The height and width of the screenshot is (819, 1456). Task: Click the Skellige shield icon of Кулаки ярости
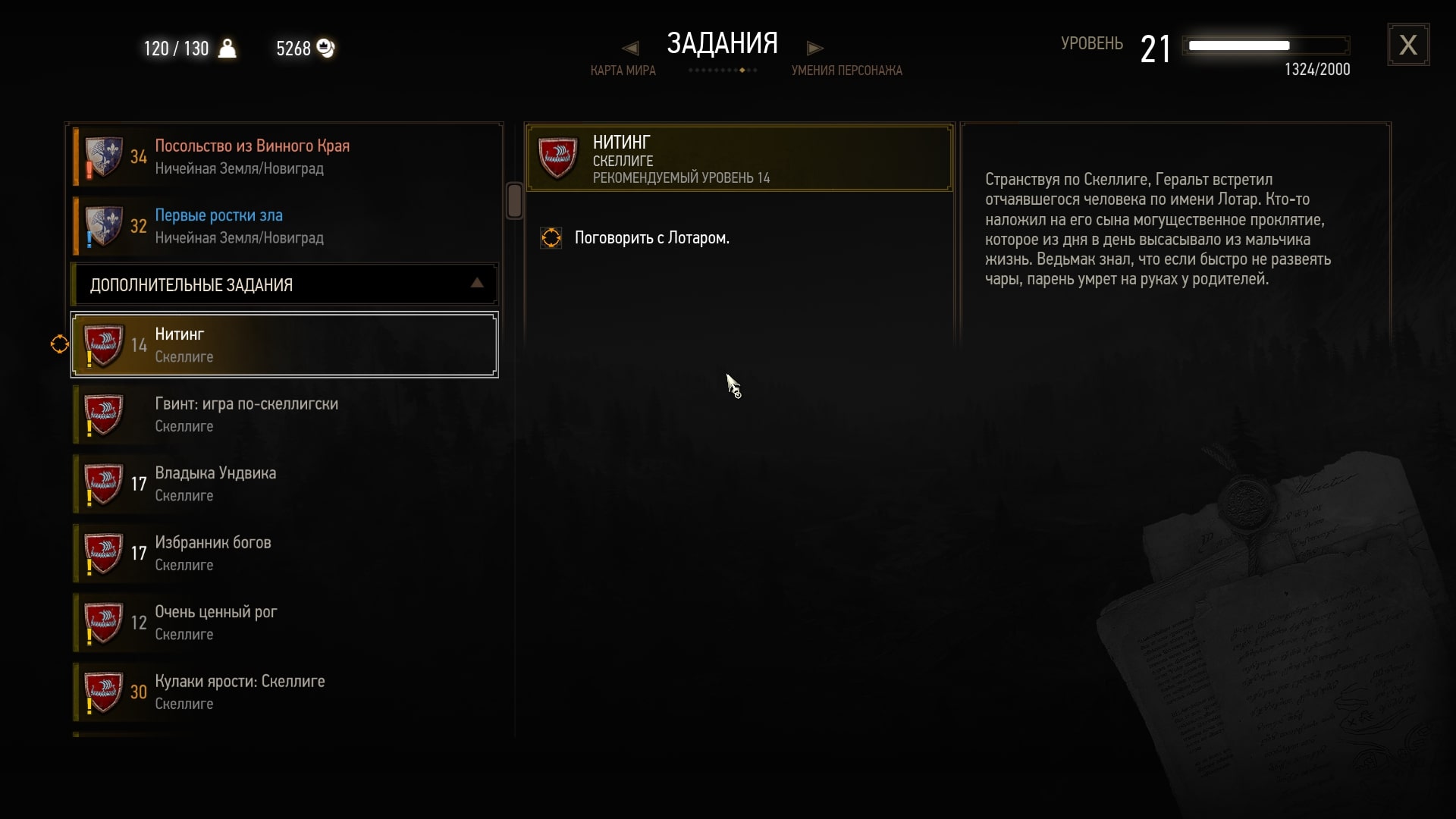[103, 692]
